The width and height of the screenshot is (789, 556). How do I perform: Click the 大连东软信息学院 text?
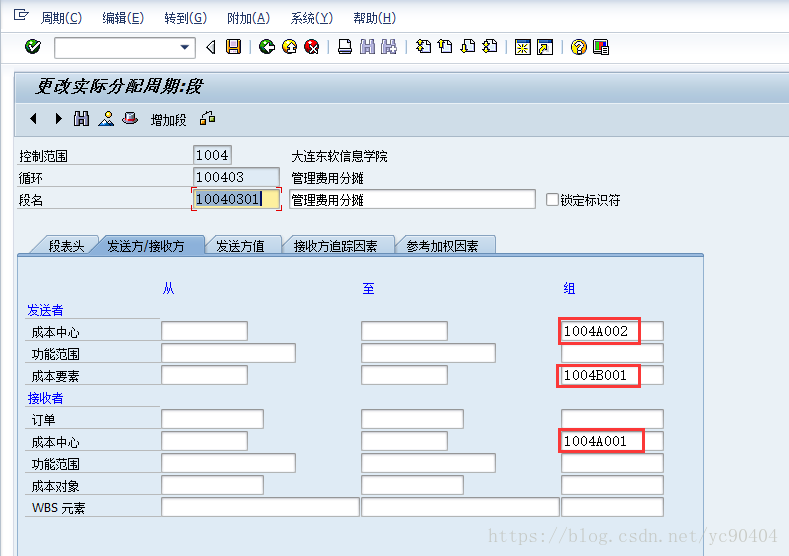(340, 156)
